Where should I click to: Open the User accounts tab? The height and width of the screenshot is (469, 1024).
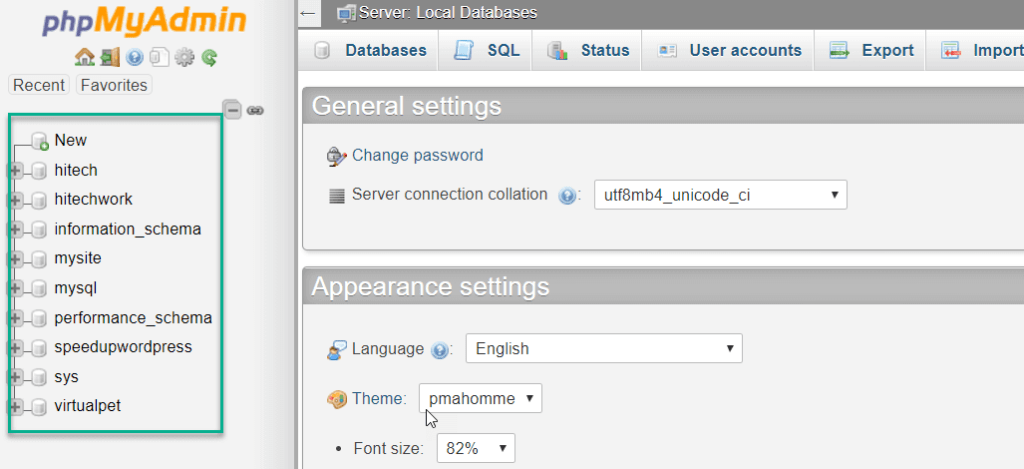(729, 50)
